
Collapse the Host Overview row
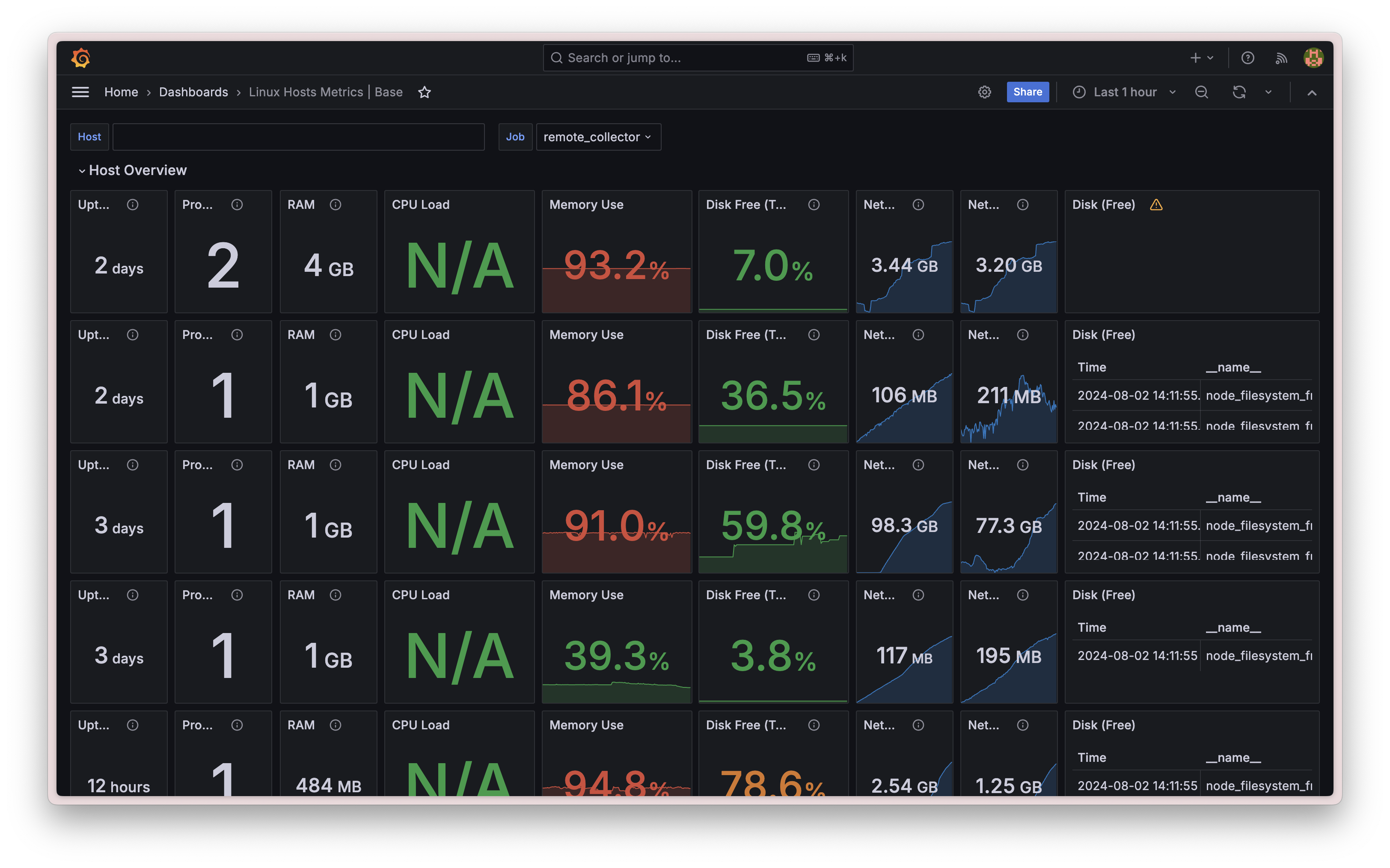tap(83, 170)
